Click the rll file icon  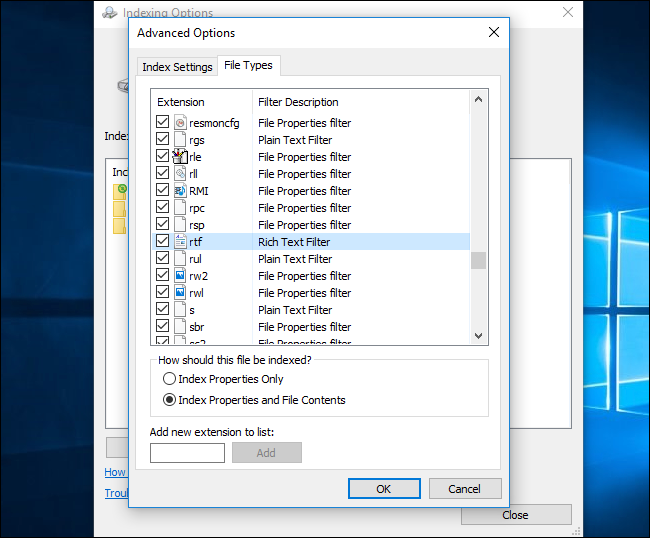click(x=180, y=174)
